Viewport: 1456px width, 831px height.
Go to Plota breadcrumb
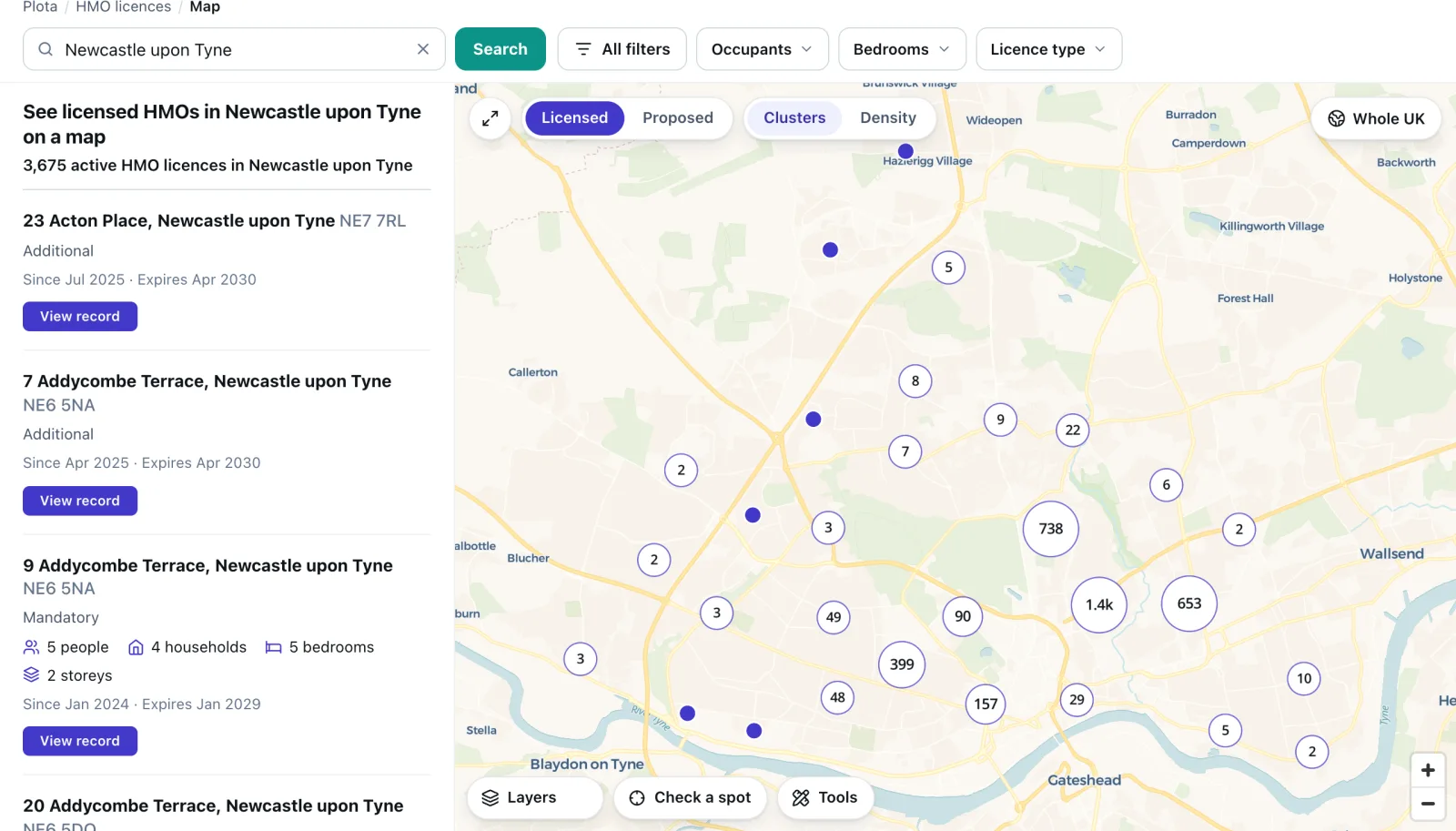[40, 7]
